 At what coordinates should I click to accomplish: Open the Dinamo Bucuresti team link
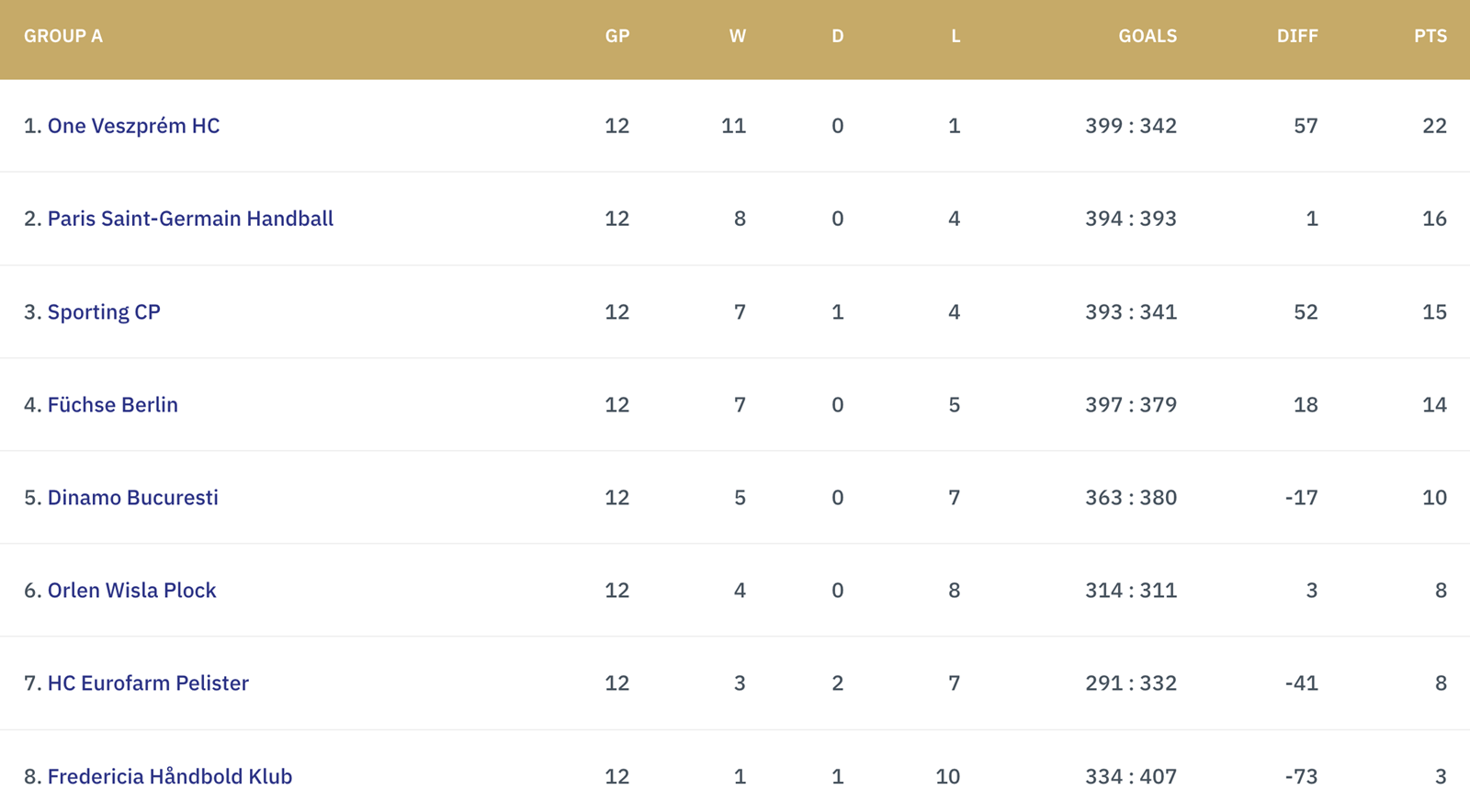coord(133,498)
